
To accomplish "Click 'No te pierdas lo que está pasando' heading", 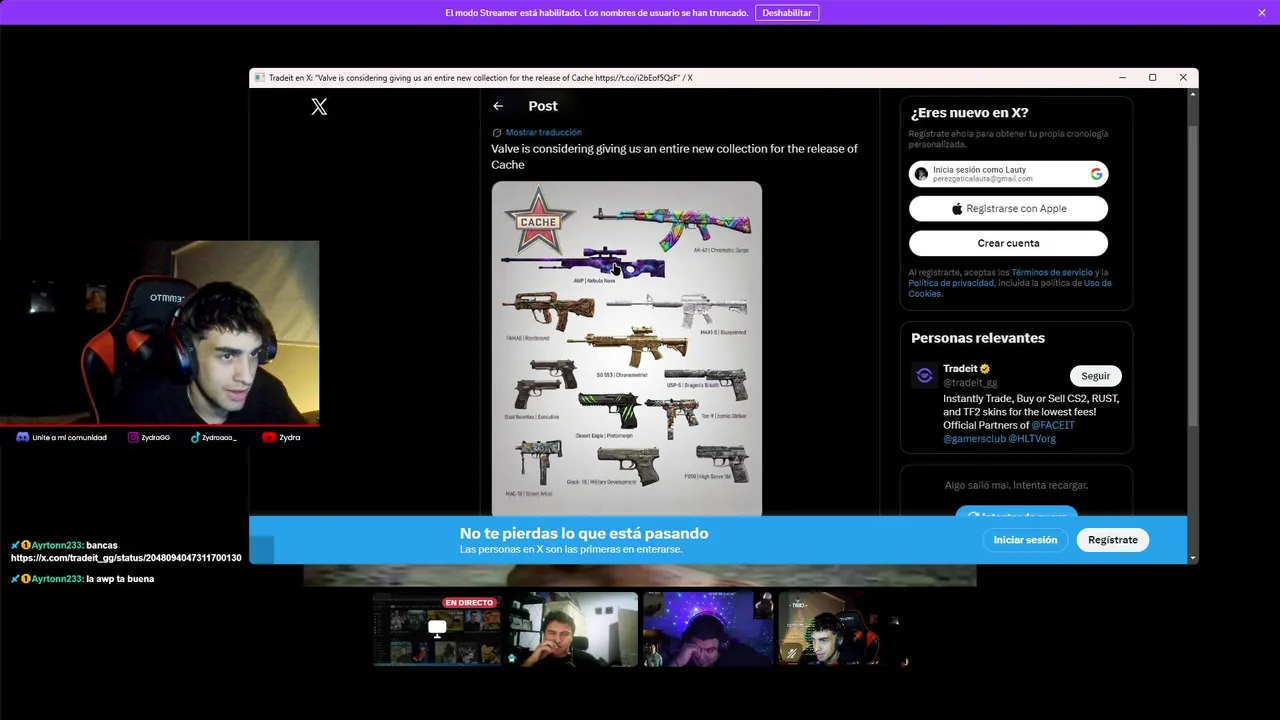I will pos(584,534).
